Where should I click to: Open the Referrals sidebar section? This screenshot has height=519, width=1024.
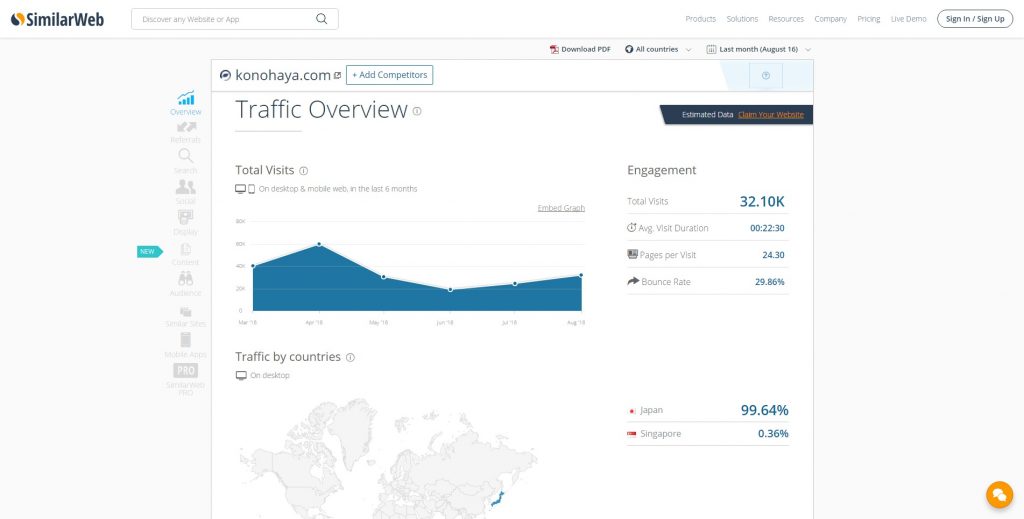coord(185,133)
